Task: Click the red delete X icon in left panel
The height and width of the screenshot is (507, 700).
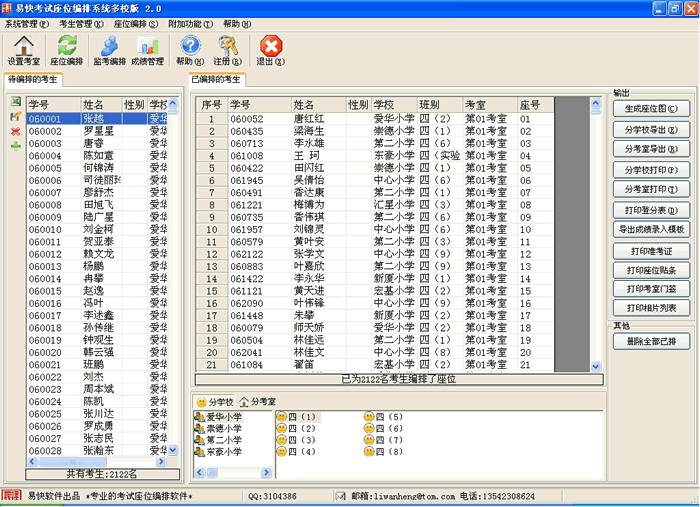Action: point(16,131)
